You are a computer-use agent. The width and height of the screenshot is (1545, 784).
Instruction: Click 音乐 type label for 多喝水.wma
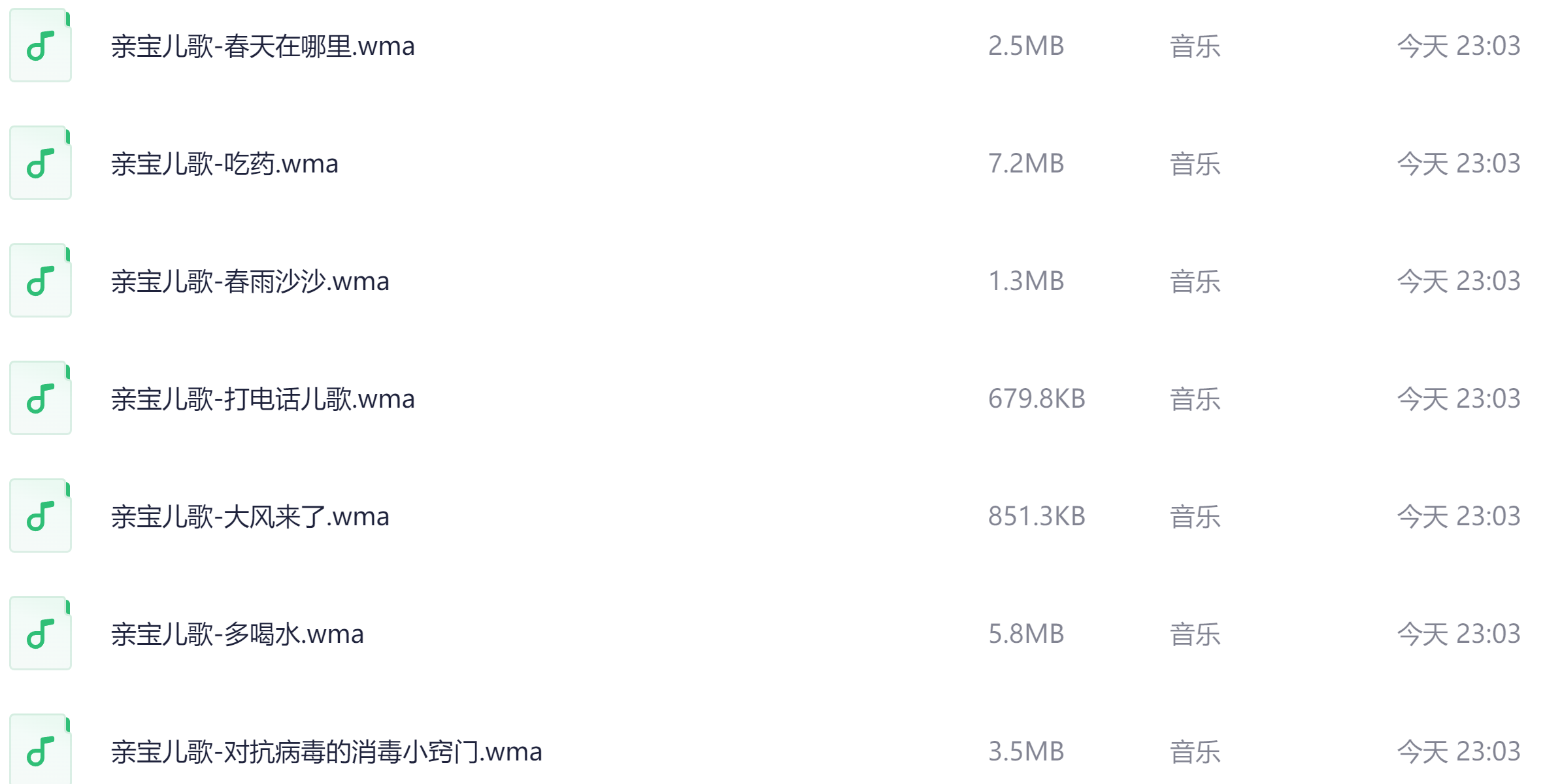tap(1195, 634)
